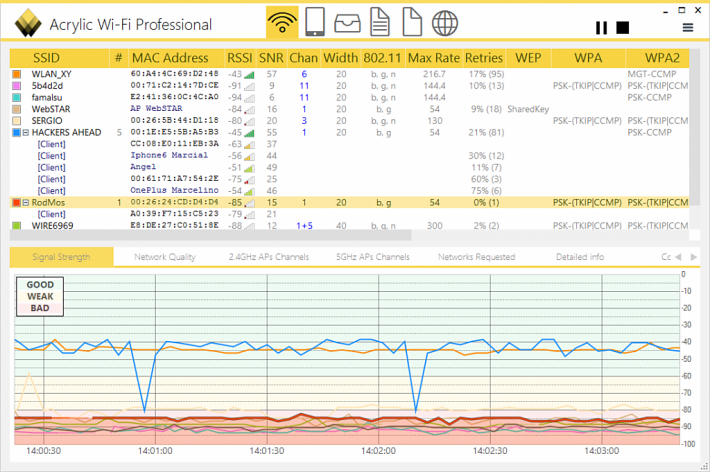This screenshot has width=710, height=472.
Task: Switch to the Network Quality tab
Action: 165,257
